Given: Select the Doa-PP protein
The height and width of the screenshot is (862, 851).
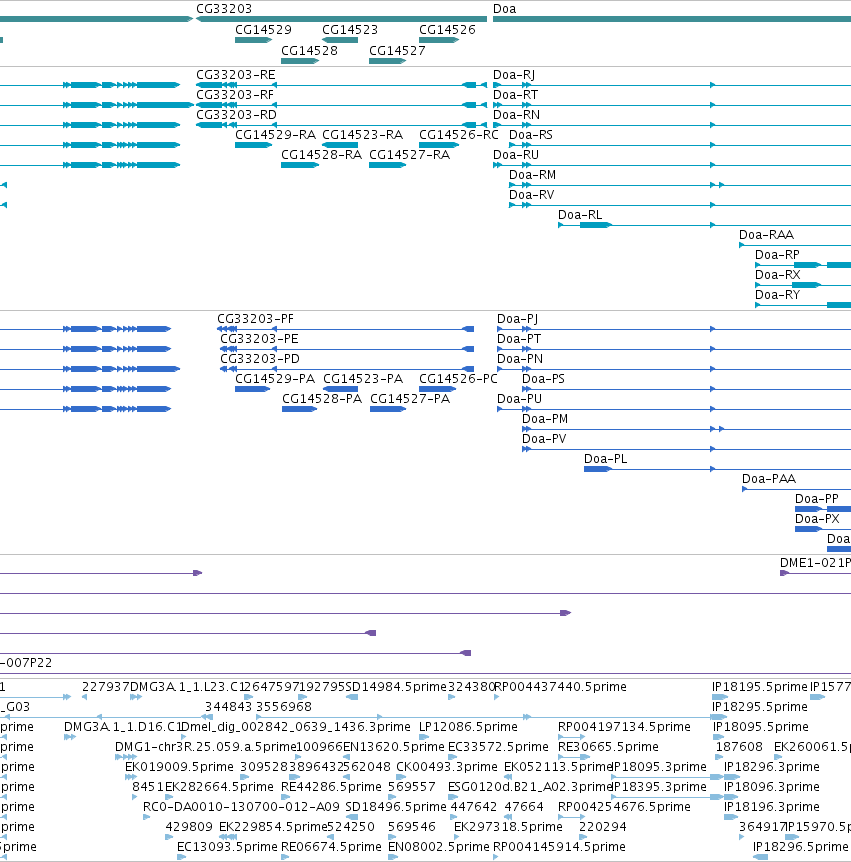Looking at the screenshot, I should click(816, 499).
